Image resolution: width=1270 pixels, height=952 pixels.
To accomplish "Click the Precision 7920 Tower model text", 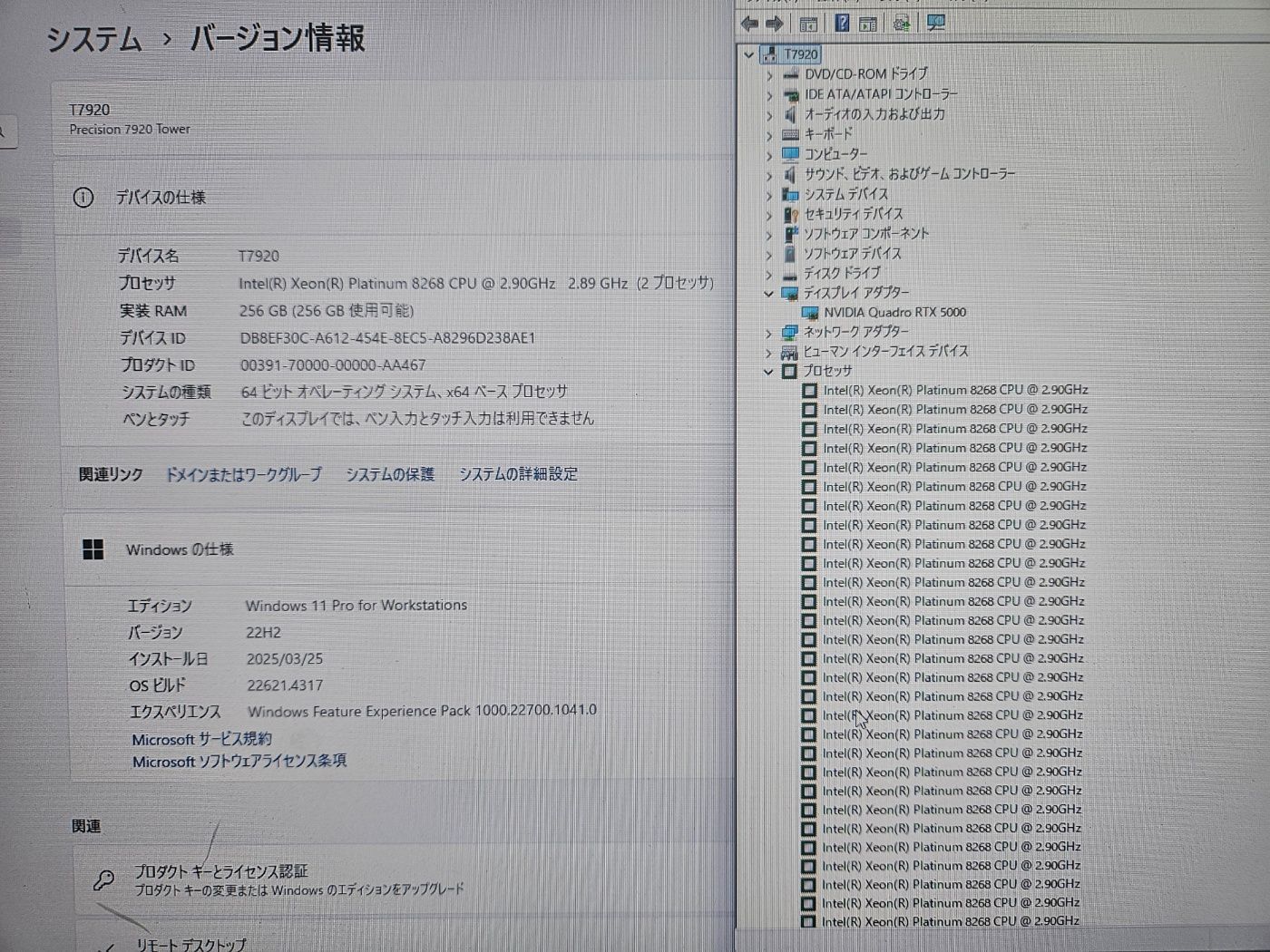I will click(x=130, y=130).
